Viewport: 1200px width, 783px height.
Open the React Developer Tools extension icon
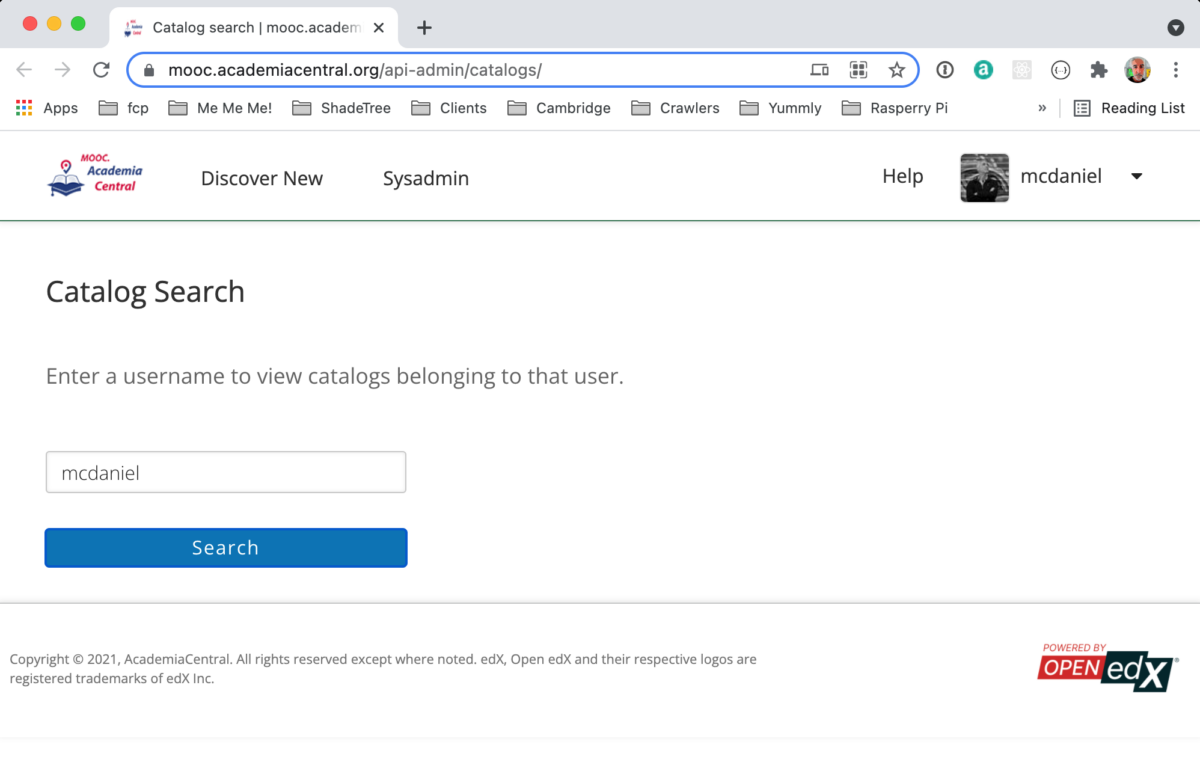point(1022,69)
